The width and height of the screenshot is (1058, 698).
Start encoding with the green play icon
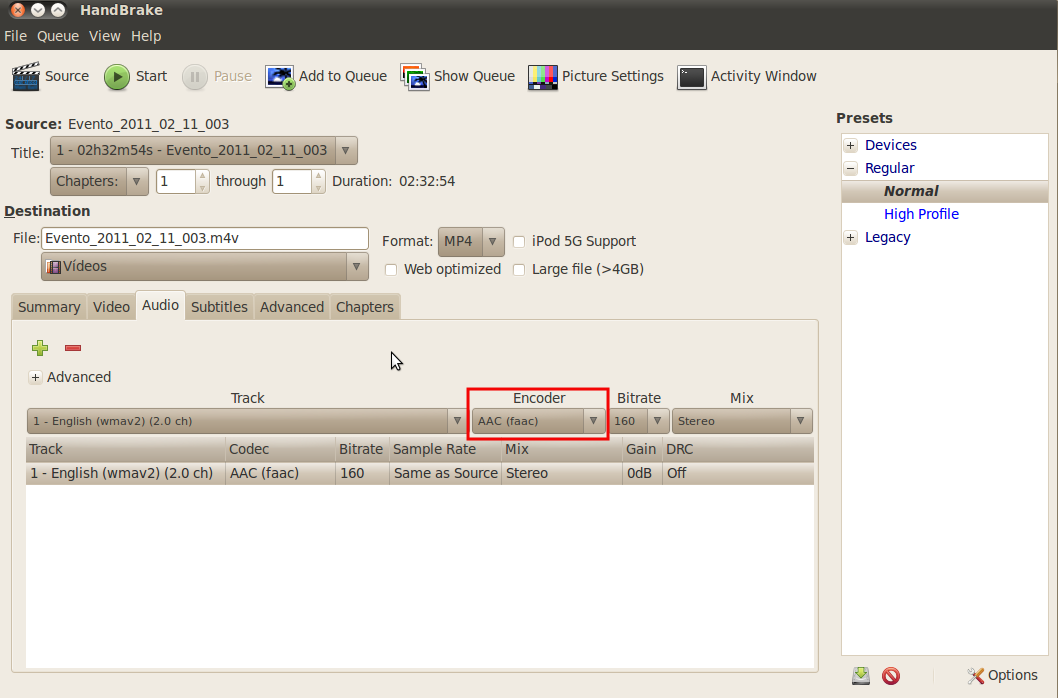coord(117,77)
